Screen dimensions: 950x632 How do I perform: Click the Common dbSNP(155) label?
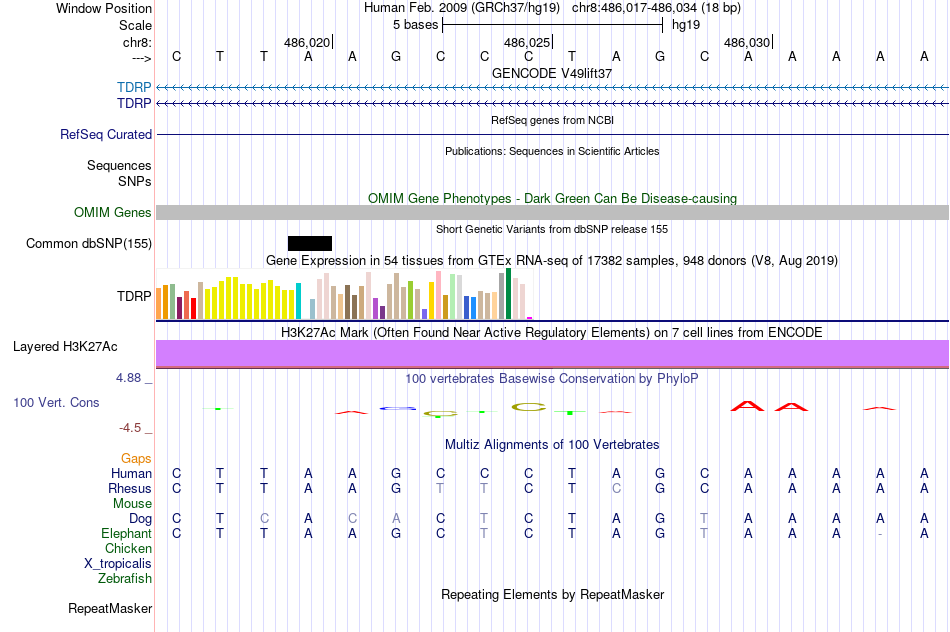click(88, 244)
